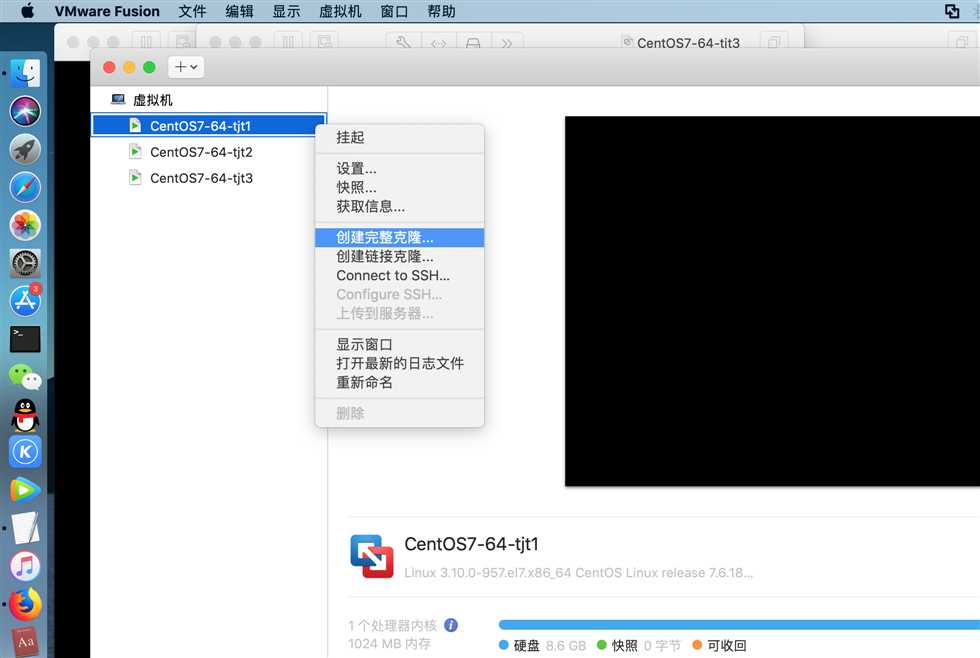
Task: Click the CentOS7-64-tjt1 VM status icon in list
Action: coord(135,126)
